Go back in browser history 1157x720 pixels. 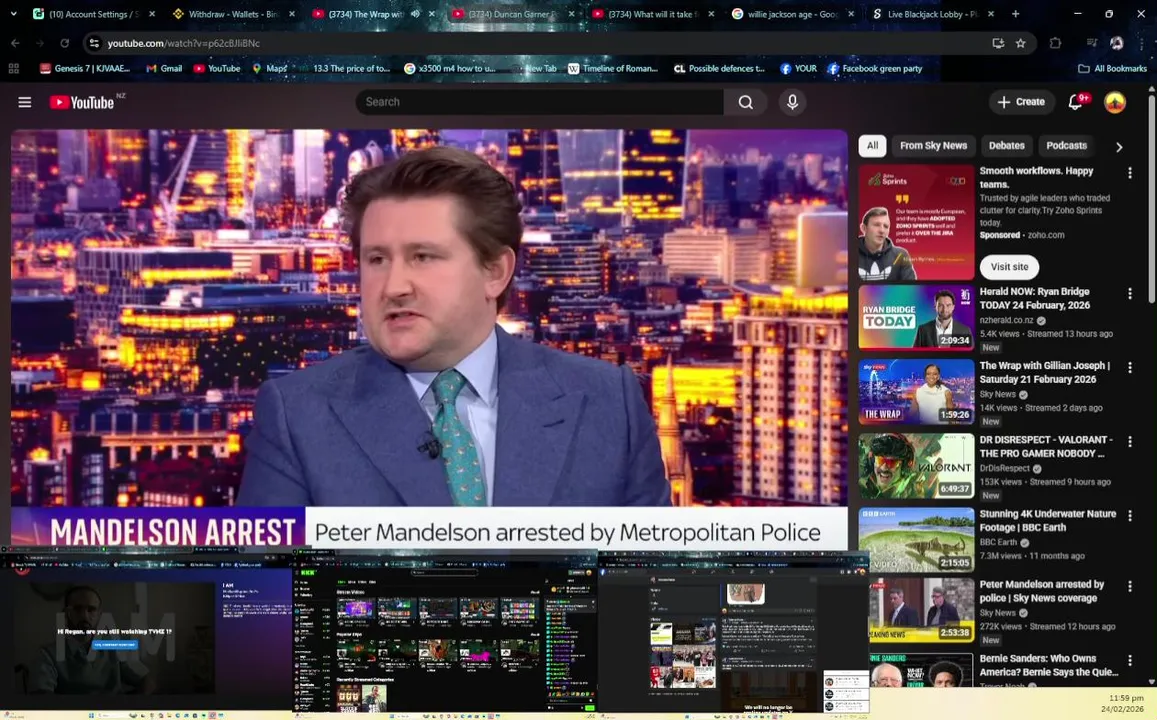[15, 44]
